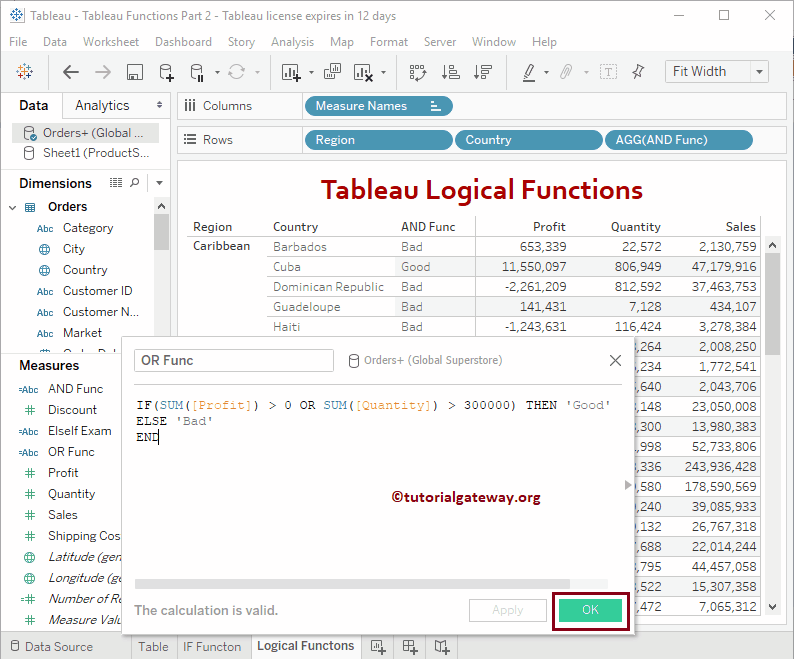Select the Category dimension

tap(88, 228)
